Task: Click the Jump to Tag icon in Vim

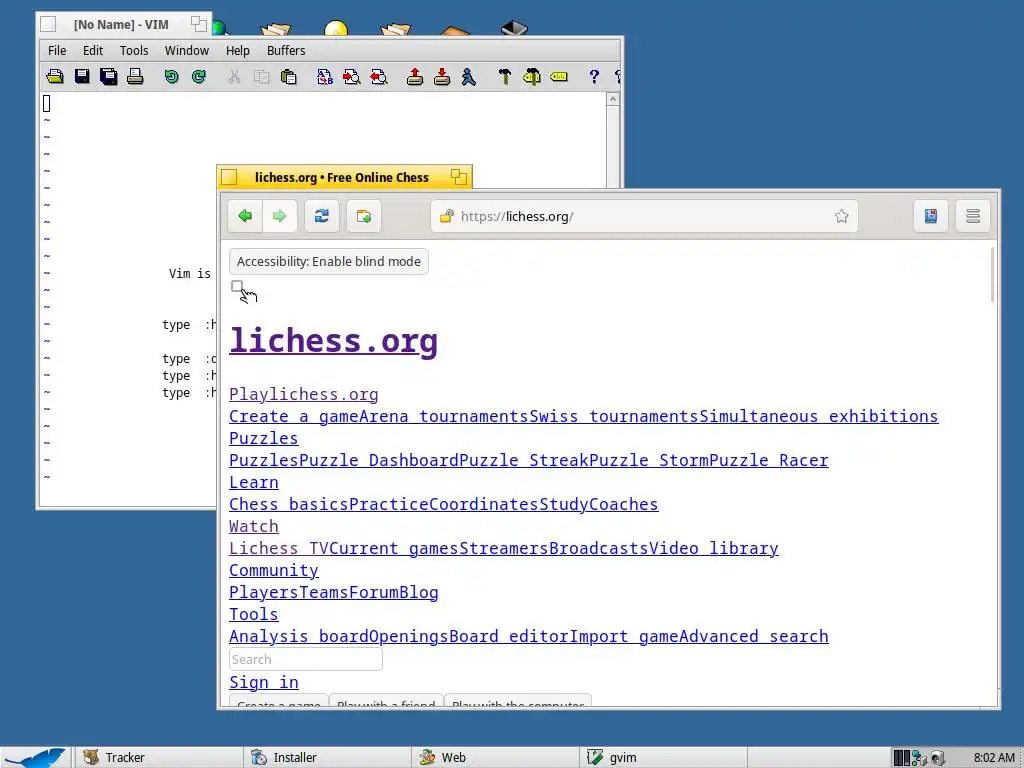Action: click(x=558, y=77)
